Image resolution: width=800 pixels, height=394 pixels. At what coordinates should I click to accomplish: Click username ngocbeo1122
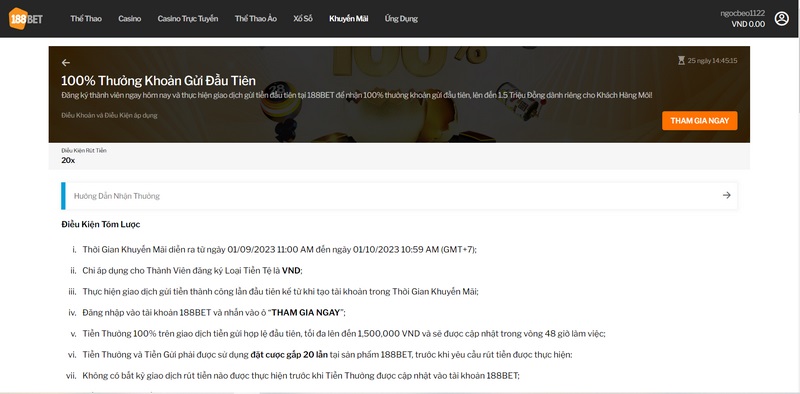742,14
